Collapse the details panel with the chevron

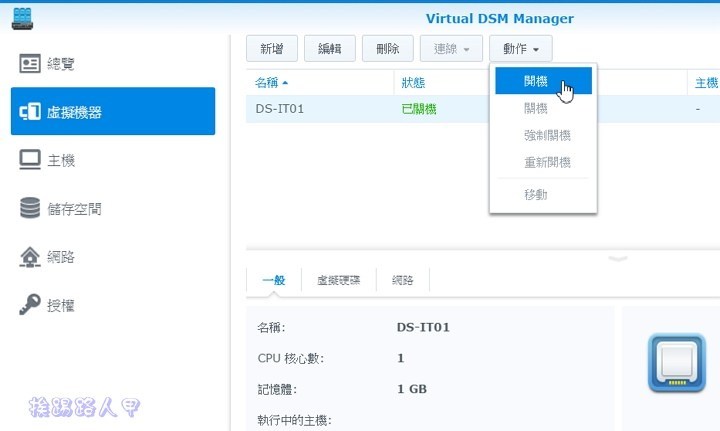pyautogui.click(x=618, y=259)
